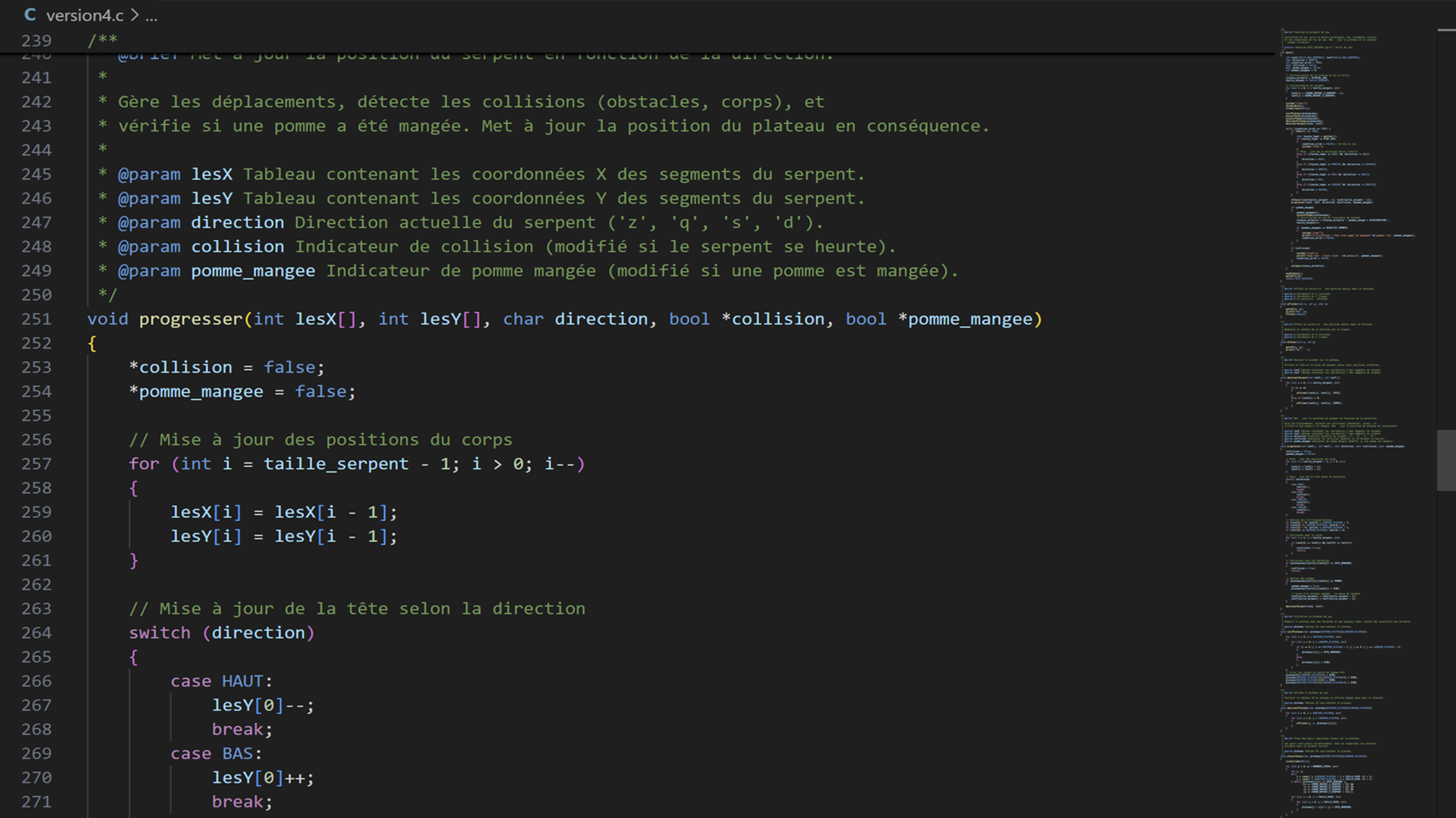The image size is (1456, 818).
Task: Click the pomme_mangee parameter in function signature
Action: [x=969, y=319]
